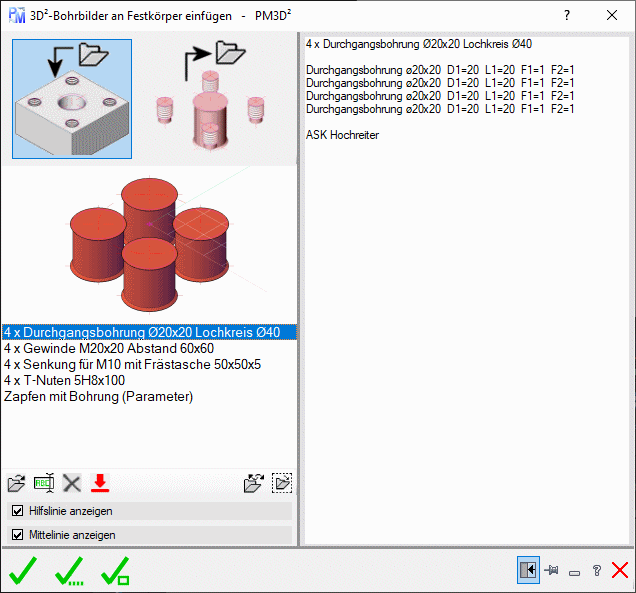Confirm with the plain green checkmark button
The image size is (636, 593).
pyautogui.click(x=23, y=572)
